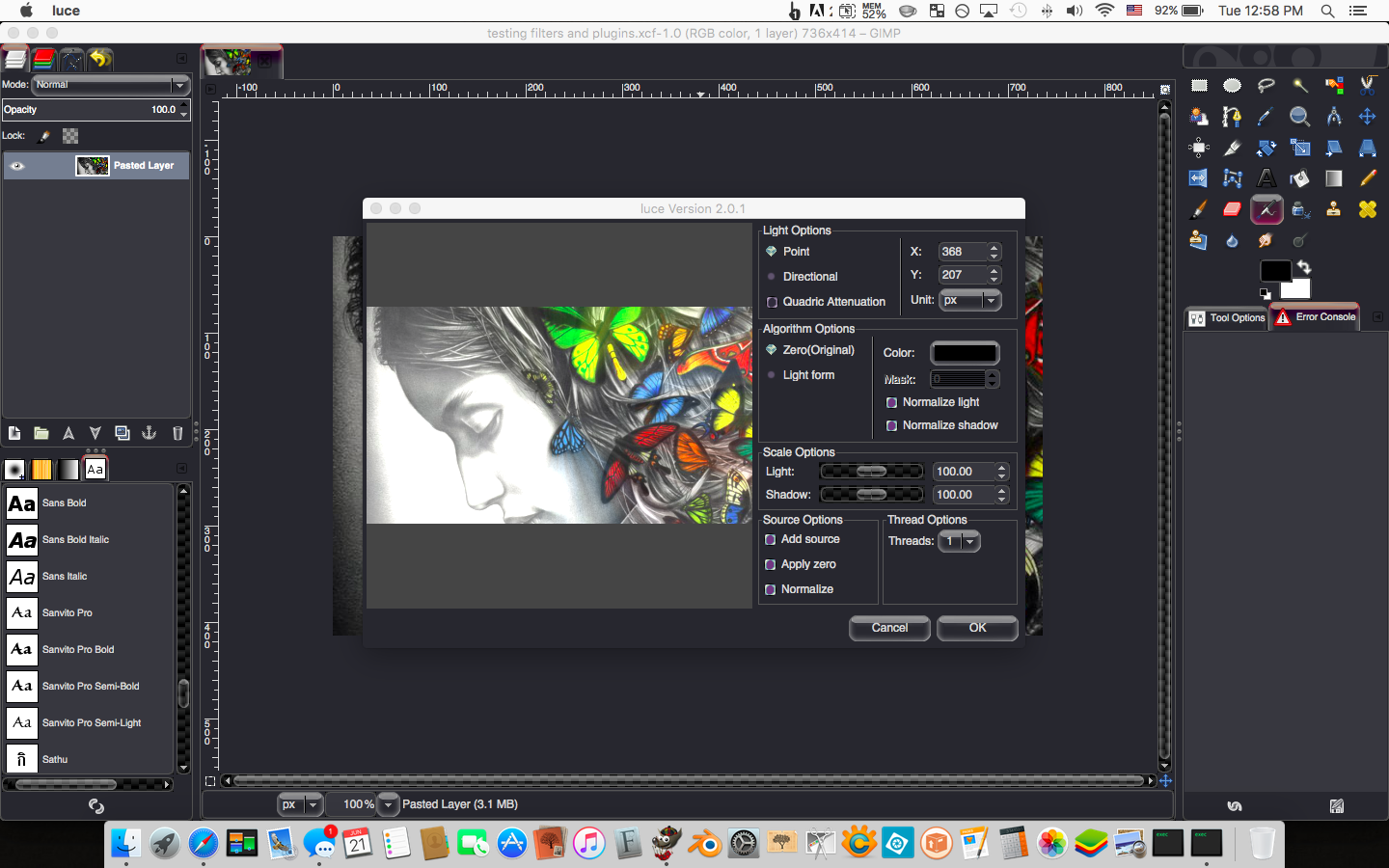The height and width of the screenshot is (868, 1389).
Task: Select the Clone stamp tool
Action: click(x=1334, y=209)
